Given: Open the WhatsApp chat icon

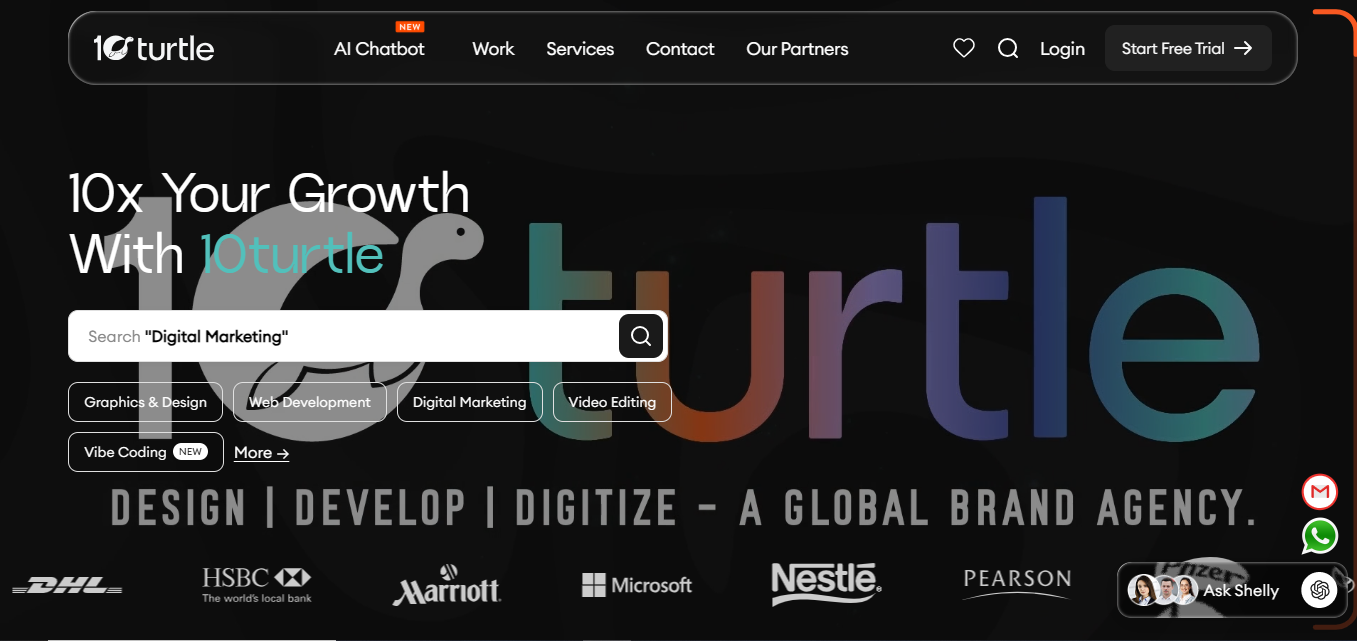Looking at the screenshot, I should (x=1320, y=537).
